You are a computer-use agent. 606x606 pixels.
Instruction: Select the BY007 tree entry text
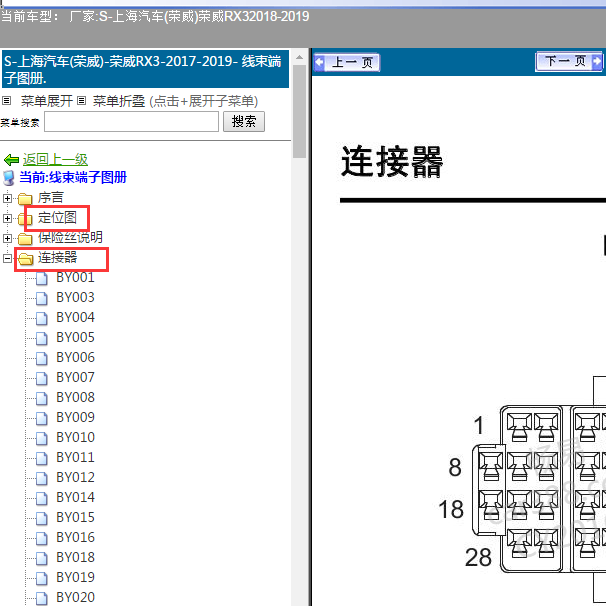click(75, 377)
